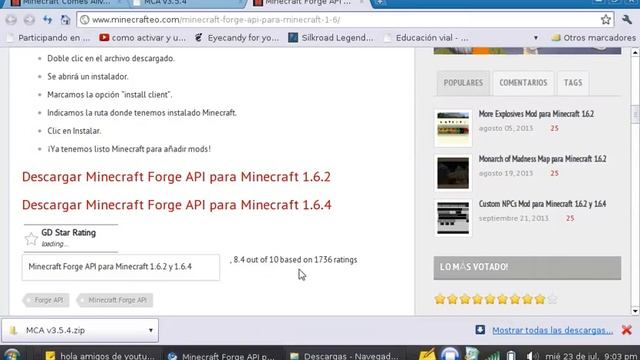640x360 pixels.
Task: Expand the bookmarks overflow arrow
Action: pos(536,38)
